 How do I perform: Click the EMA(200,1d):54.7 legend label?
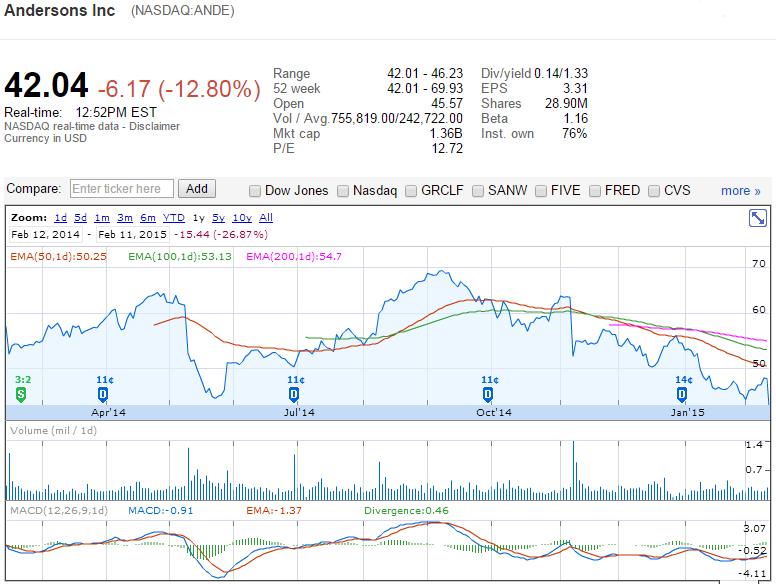[x=294, y=256]
